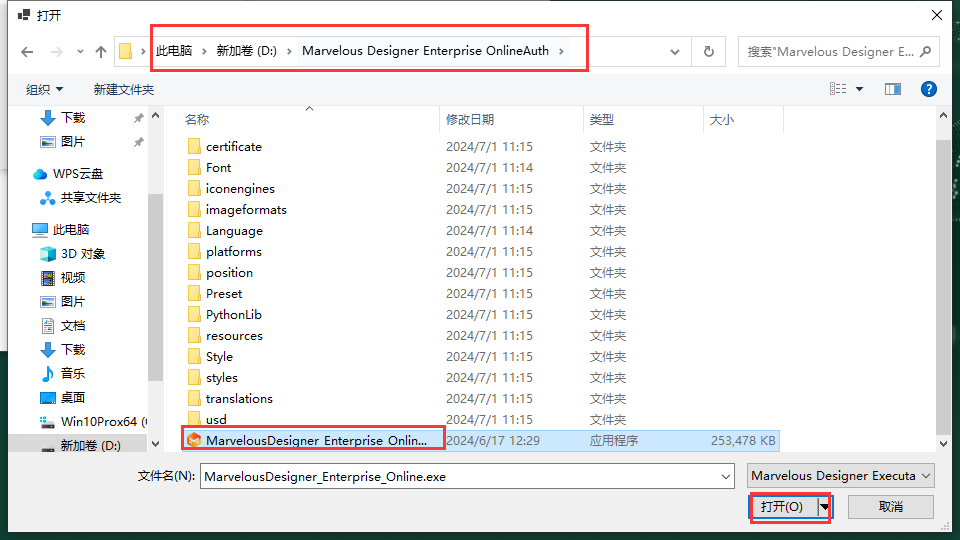Open recent locations dropdown arrow
The width and height of the screenshot is (960, 540).
pyautogui.click(x=80, y=52)
